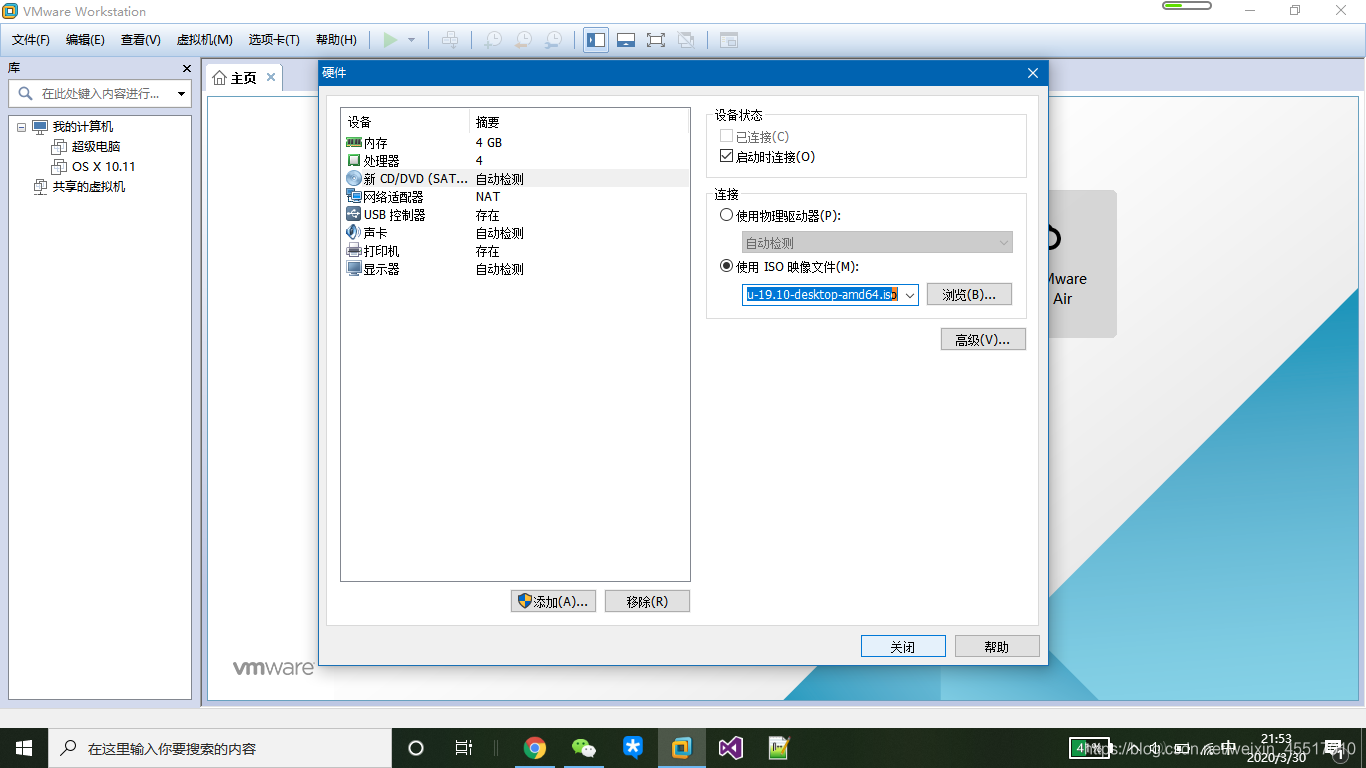Image resolution: width=1366 pixels, height=768 pixels.
Task: Close the library panel with X icon
Action: tap(186, 68)
